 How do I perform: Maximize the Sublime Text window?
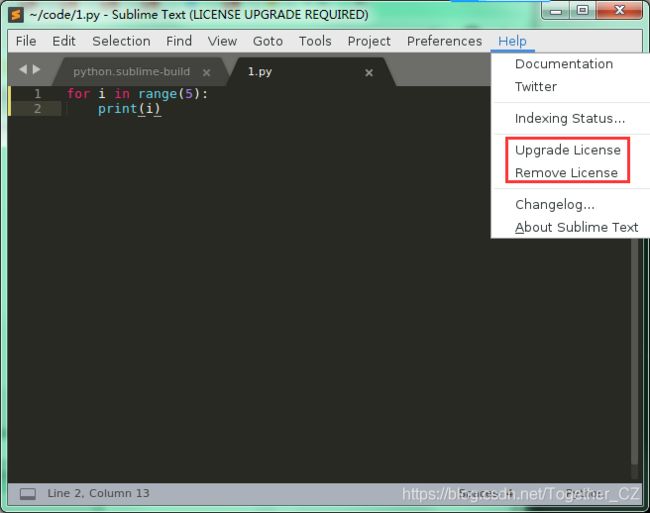click(582, 10)
